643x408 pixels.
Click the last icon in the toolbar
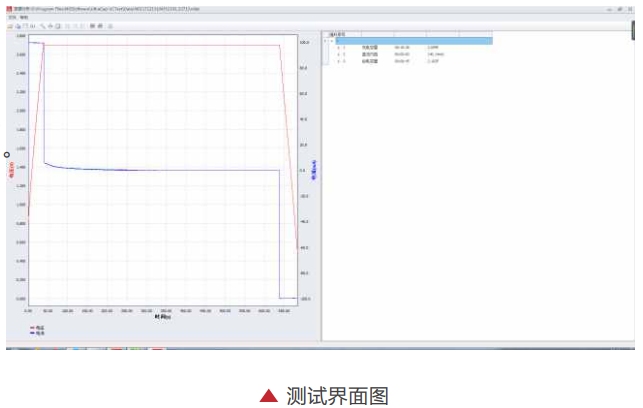109,25
